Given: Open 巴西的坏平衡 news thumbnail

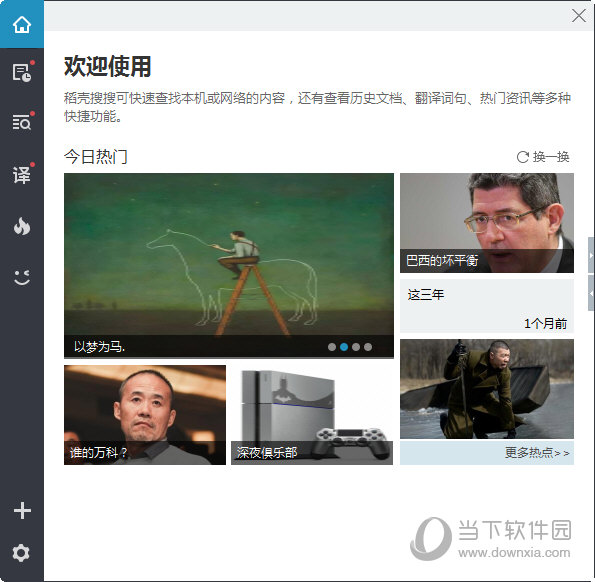Looking at the screenshot, I should [x=487, y=223].
